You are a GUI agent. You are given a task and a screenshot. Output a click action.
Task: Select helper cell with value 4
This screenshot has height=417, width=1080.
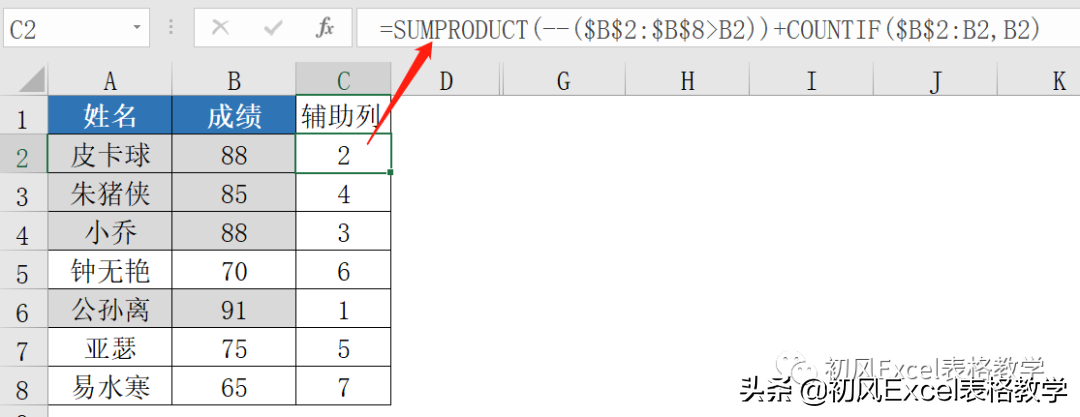pos(344,192)
